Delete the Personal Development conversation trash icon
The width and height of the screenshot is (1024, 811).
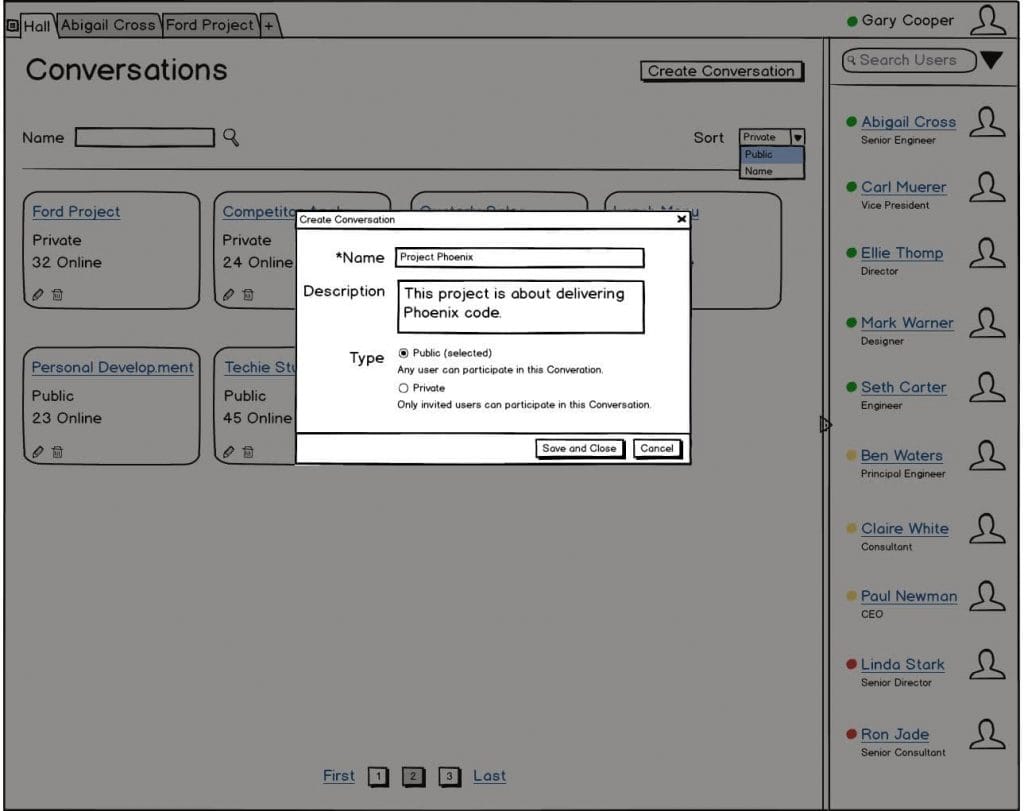[x=57, y=451]
